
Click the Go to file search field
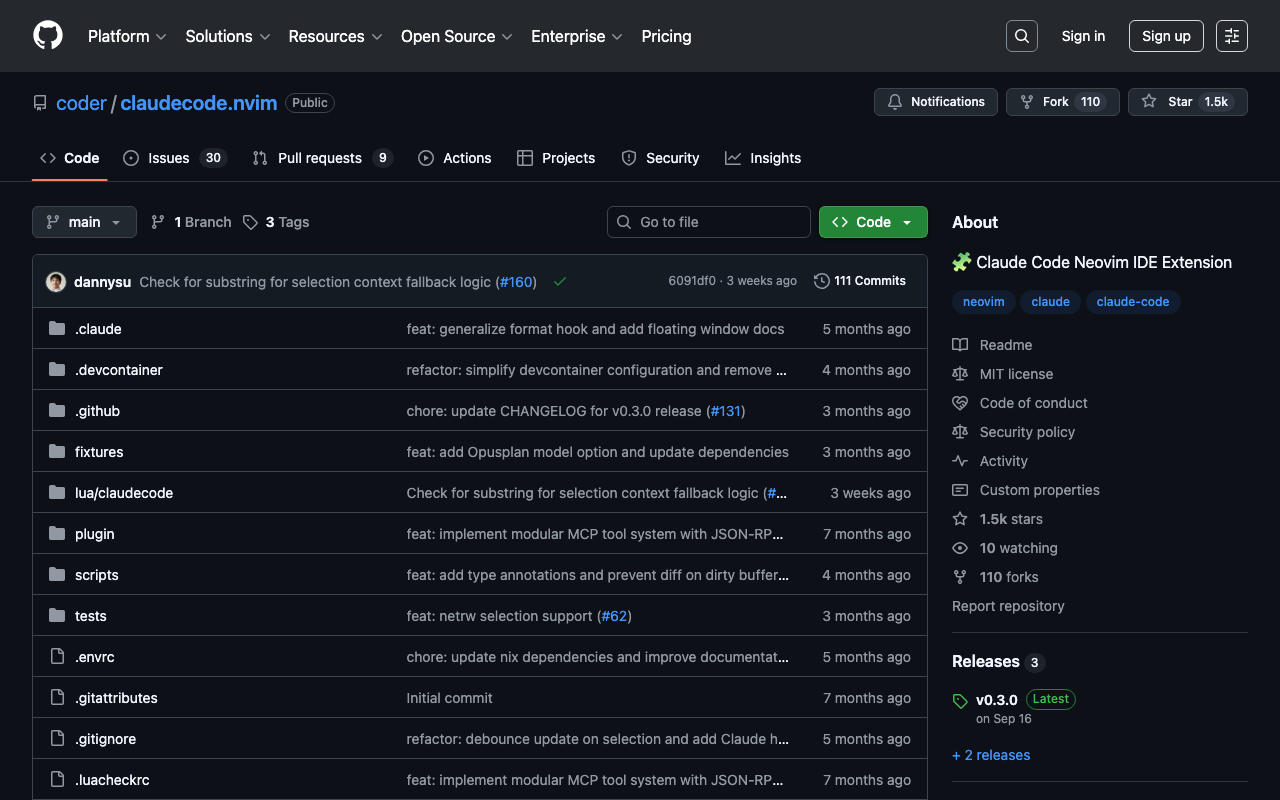pos(709,222)
